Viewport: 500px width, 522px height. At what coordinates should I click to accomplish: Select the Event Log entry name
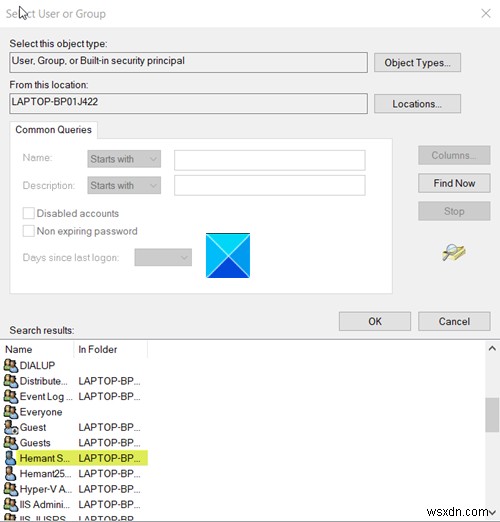(x=46, y=396)
